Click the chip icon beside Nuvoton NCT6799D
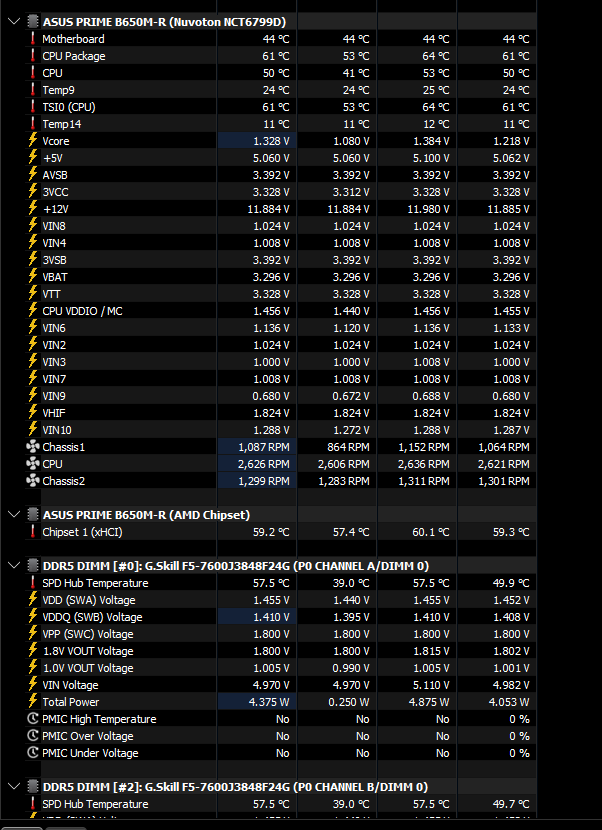The height and width of the screenshot is (830, 602). pyautogui.click(x=33, y=22)
